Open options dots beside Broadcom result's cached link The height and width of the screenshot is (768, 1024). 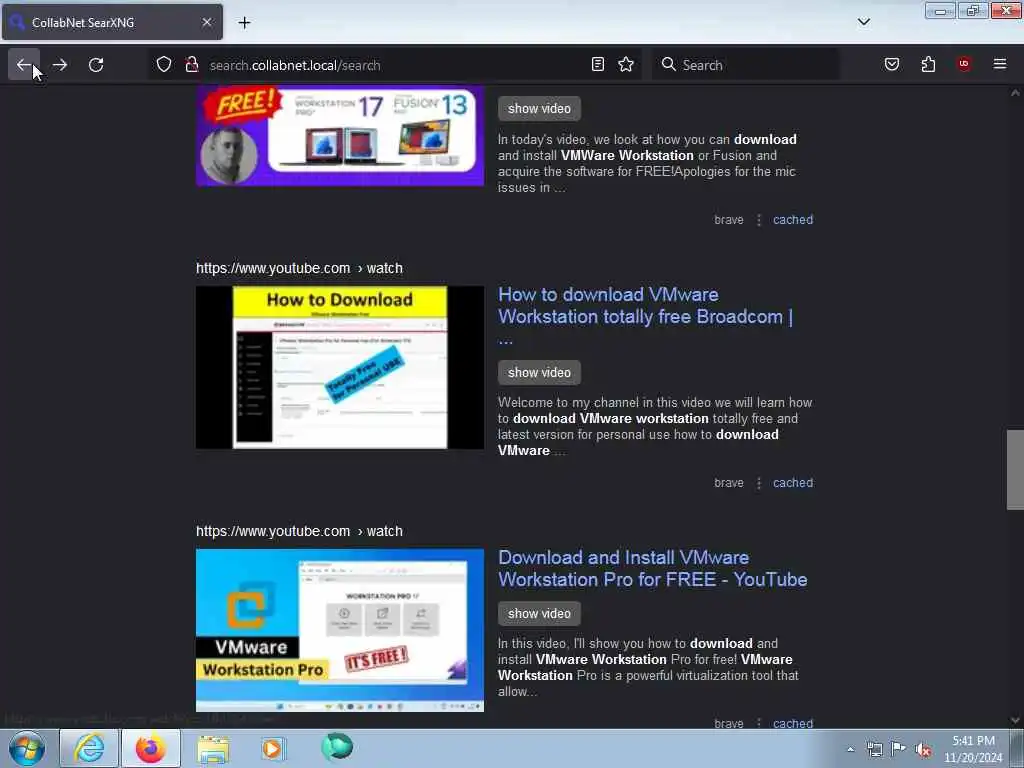(x=759, y=483)
